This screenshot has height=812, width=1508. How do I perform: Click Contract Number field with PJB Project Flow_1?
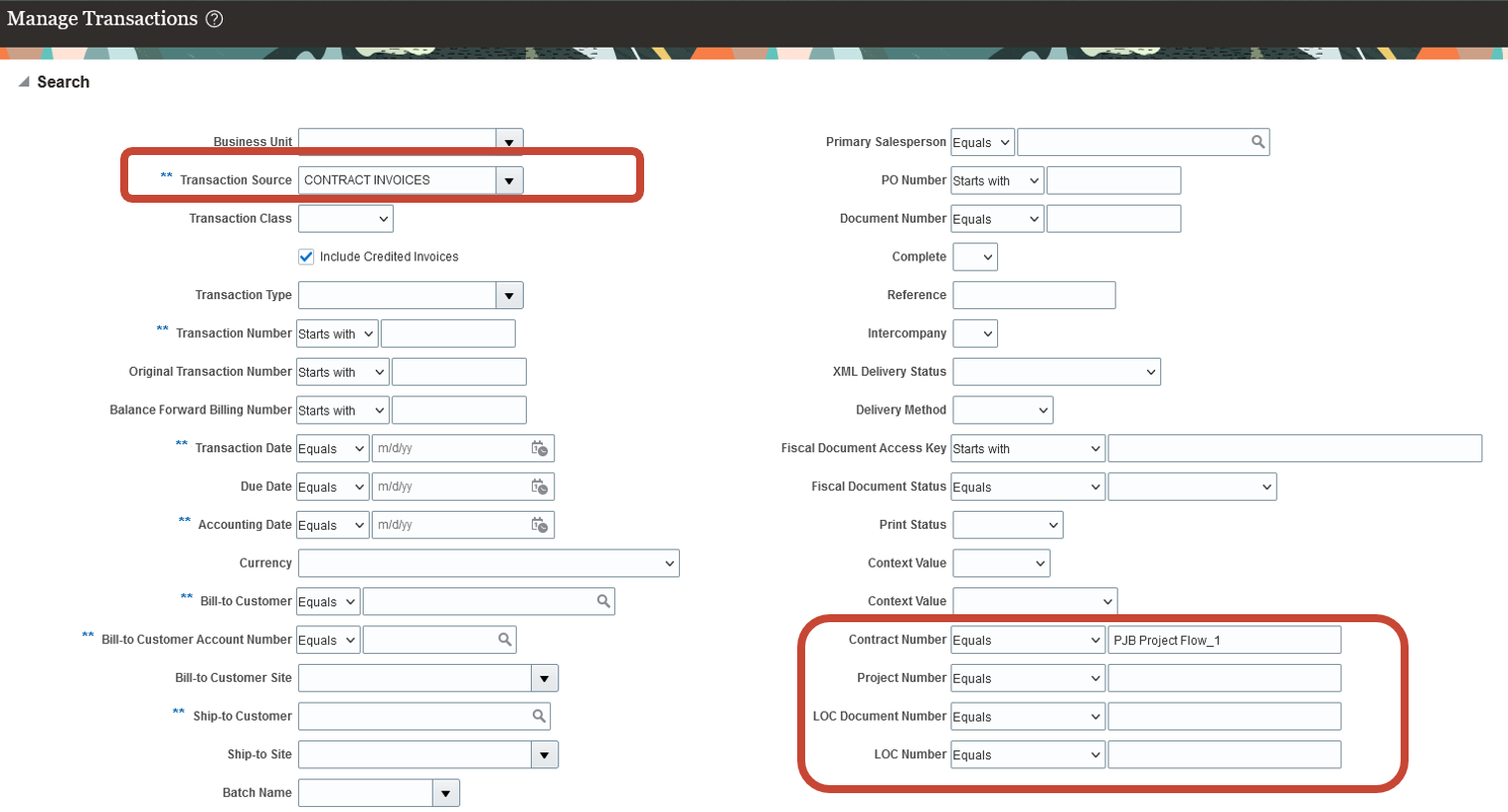point(1225,640)
